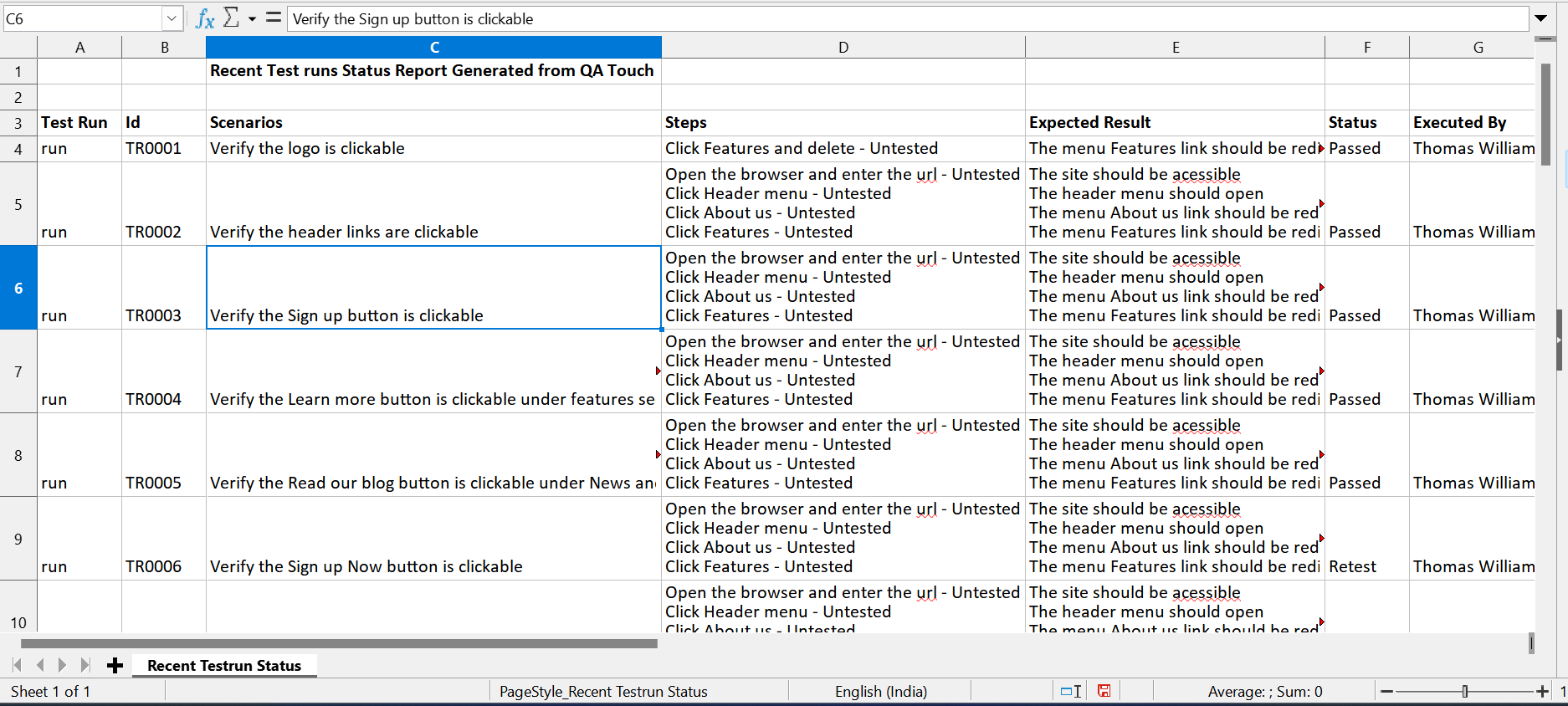
Task: Click the formula input line
Action: click(x=909, y=18)
